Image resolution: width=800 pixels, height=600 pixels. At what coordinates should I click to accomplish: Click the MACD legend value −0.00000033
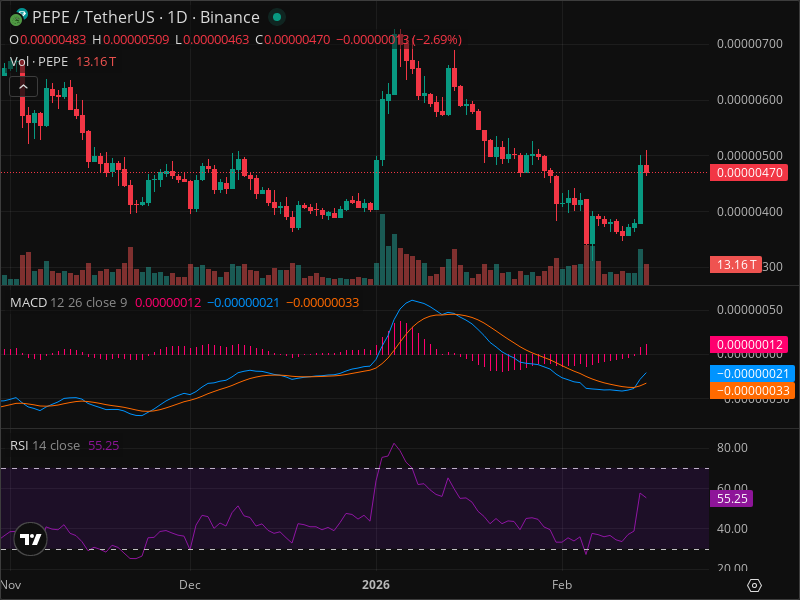(x=322, y=303)
